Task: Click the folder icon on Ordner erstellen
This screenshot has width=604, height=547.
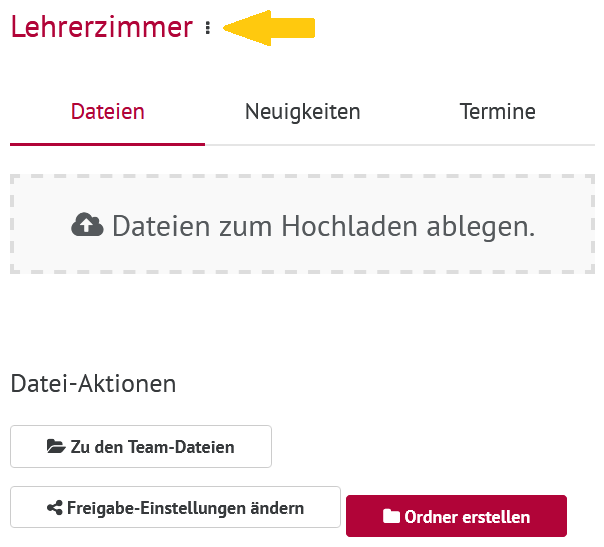Action: (x=391, y=516)
